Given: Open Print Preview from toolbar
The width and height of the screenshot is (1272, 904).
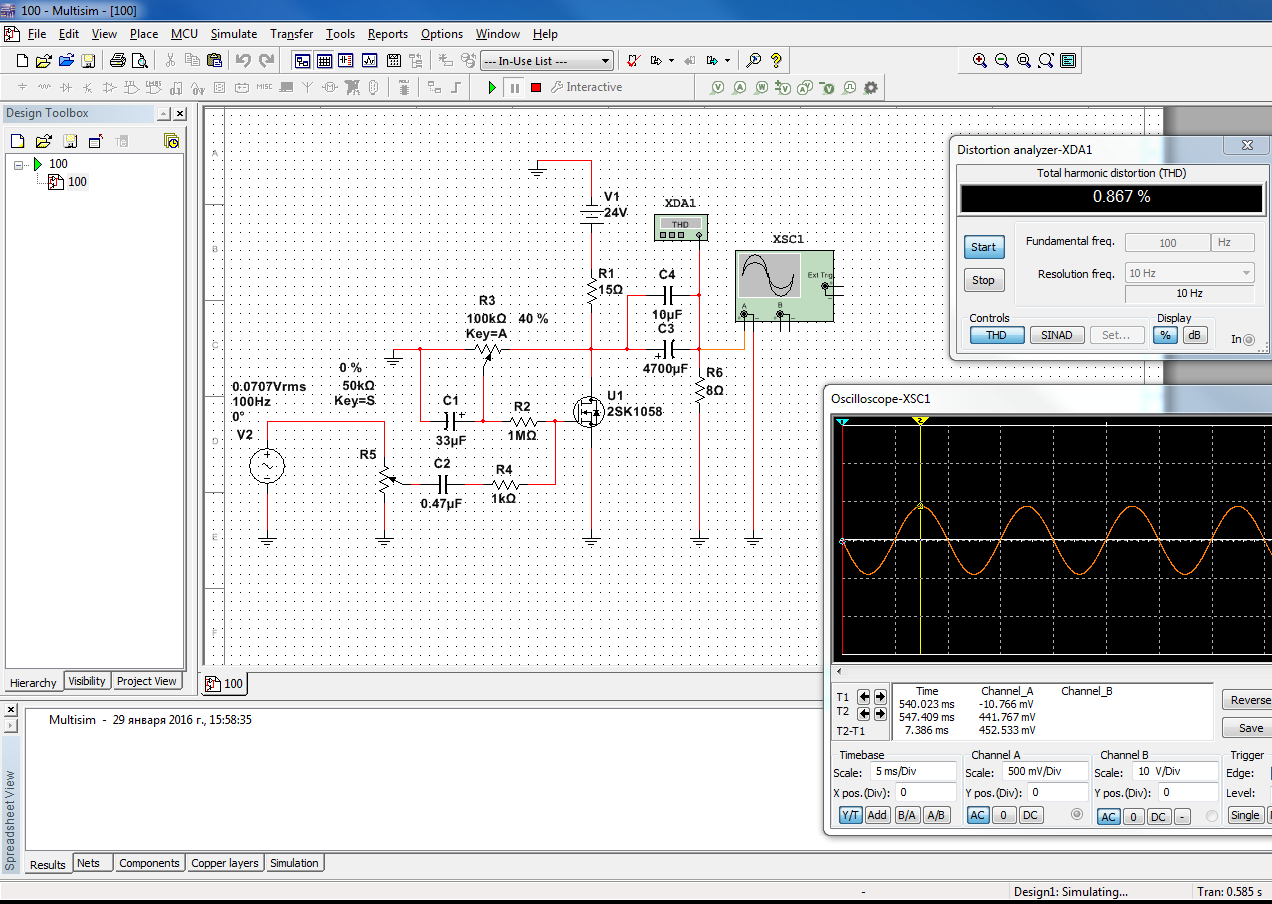Looking at the screenshot, I should (x=139, y=61).
